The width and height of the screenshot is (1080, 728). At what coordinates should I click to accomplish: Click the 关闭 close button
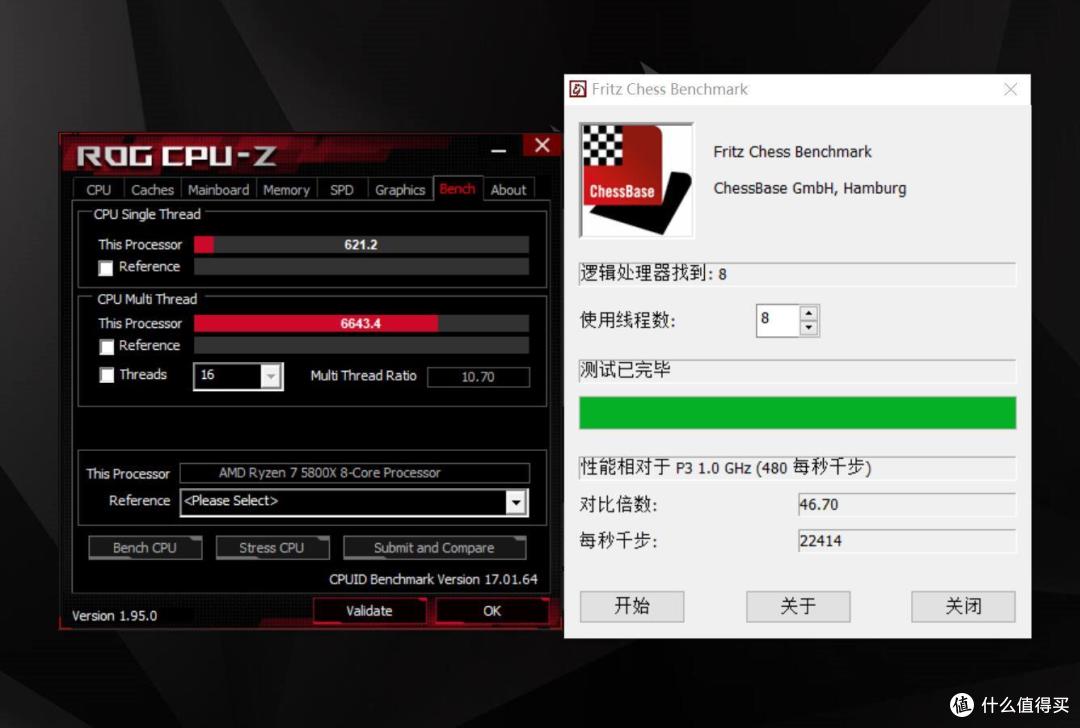(963, 606)
